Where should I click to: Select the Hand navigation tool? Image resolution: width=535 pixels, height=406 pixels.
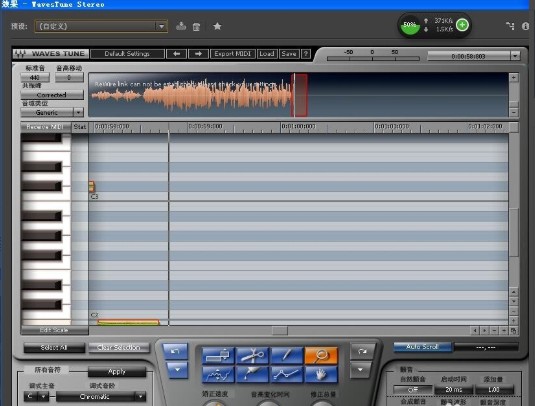[x=321, y=375]
